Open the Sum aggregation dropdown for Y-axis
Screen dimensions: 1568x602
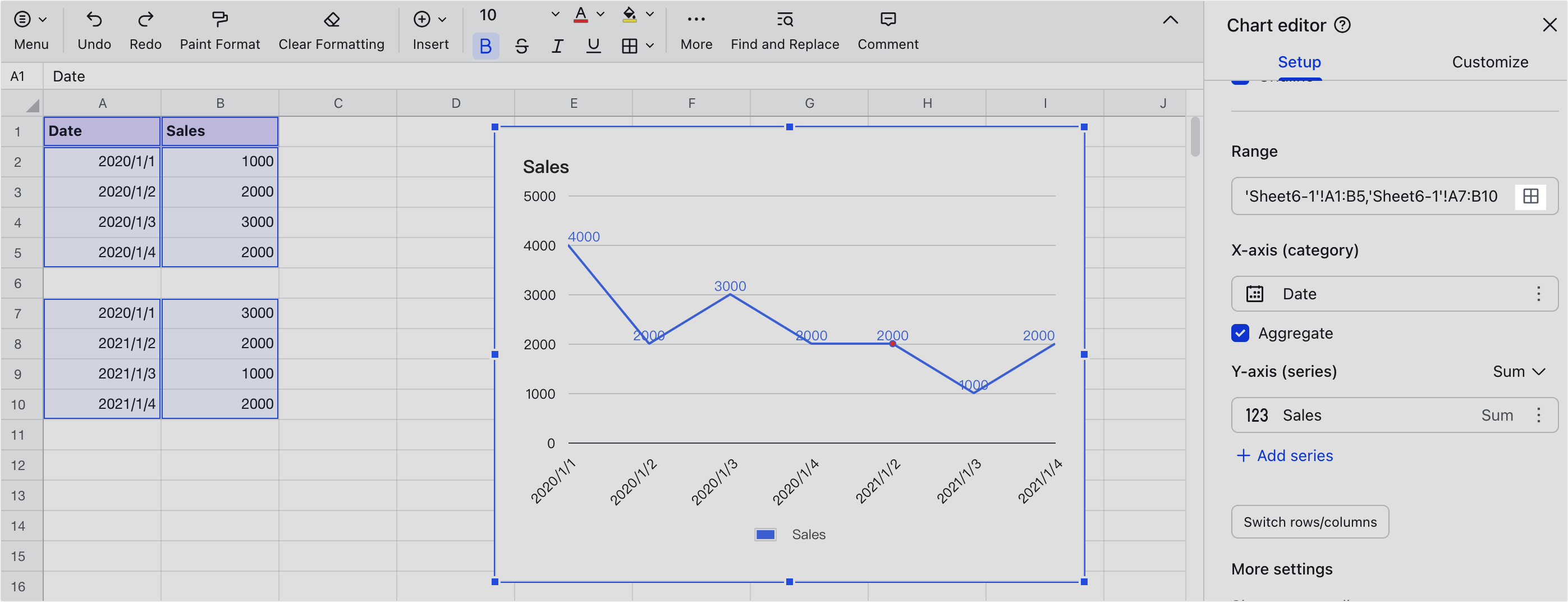point(1519,371)
